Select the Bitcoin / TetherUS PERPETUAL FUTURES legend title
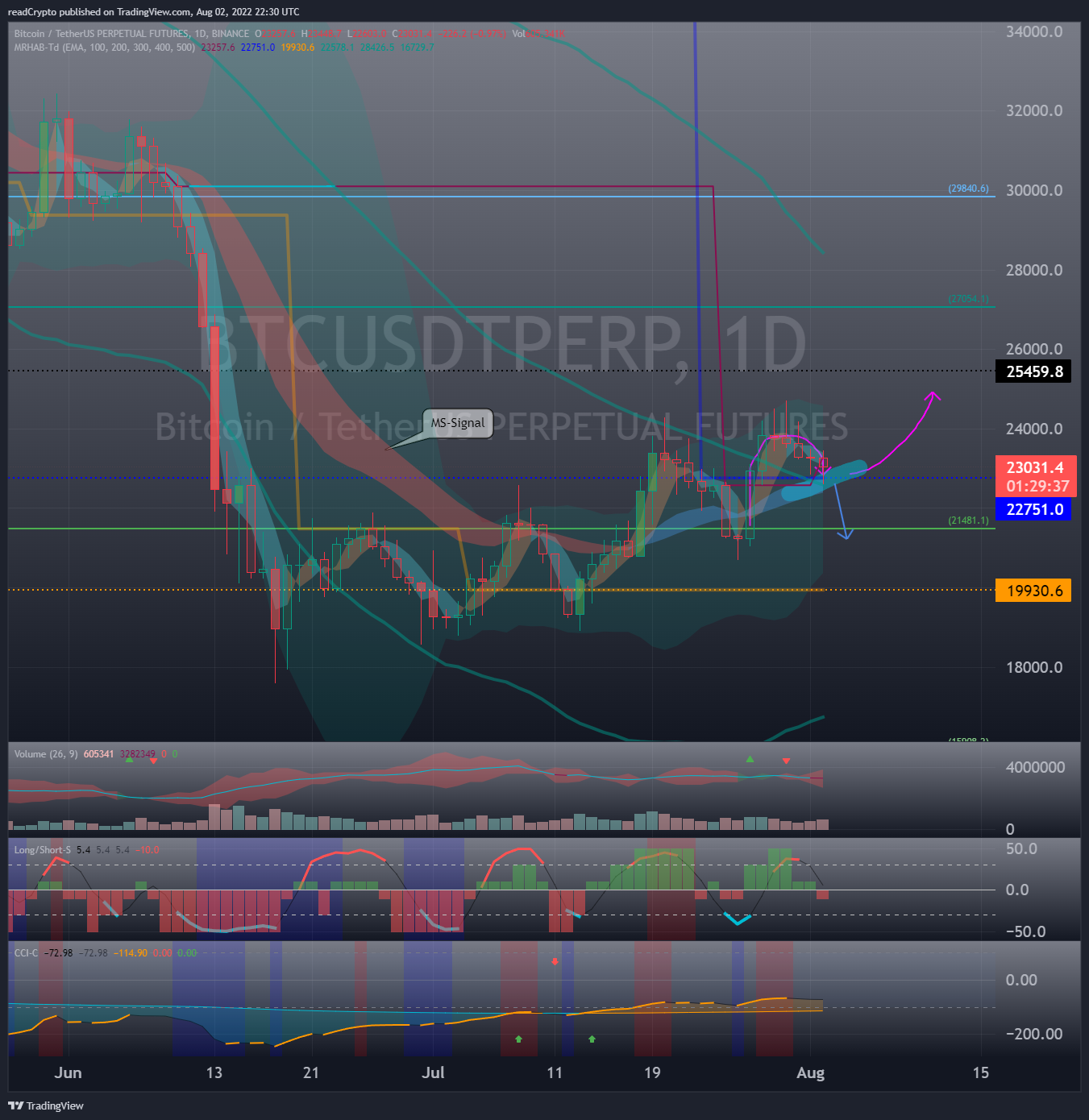 pyautogui.click(x=132, y=34)
